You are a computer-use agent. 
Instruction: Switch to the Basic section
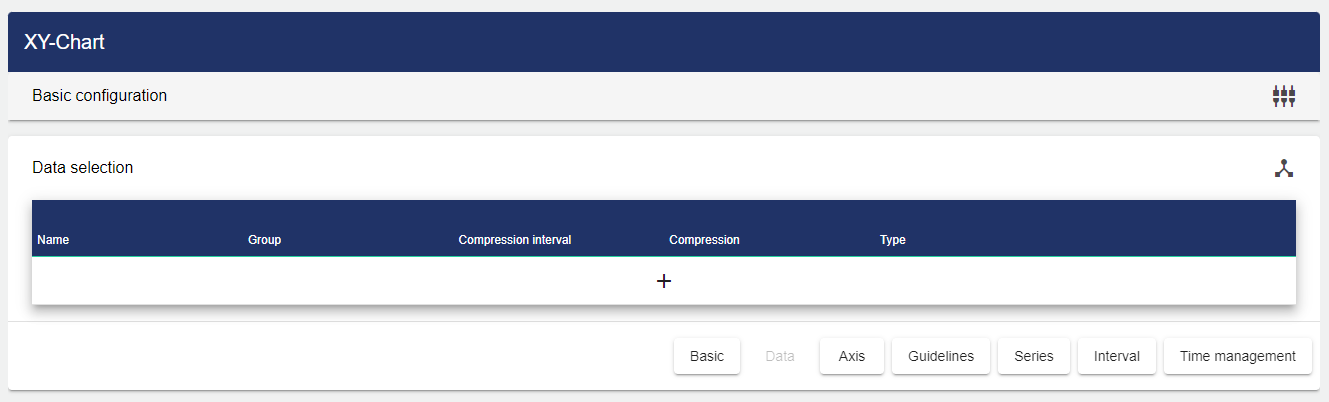pos(707,356)
